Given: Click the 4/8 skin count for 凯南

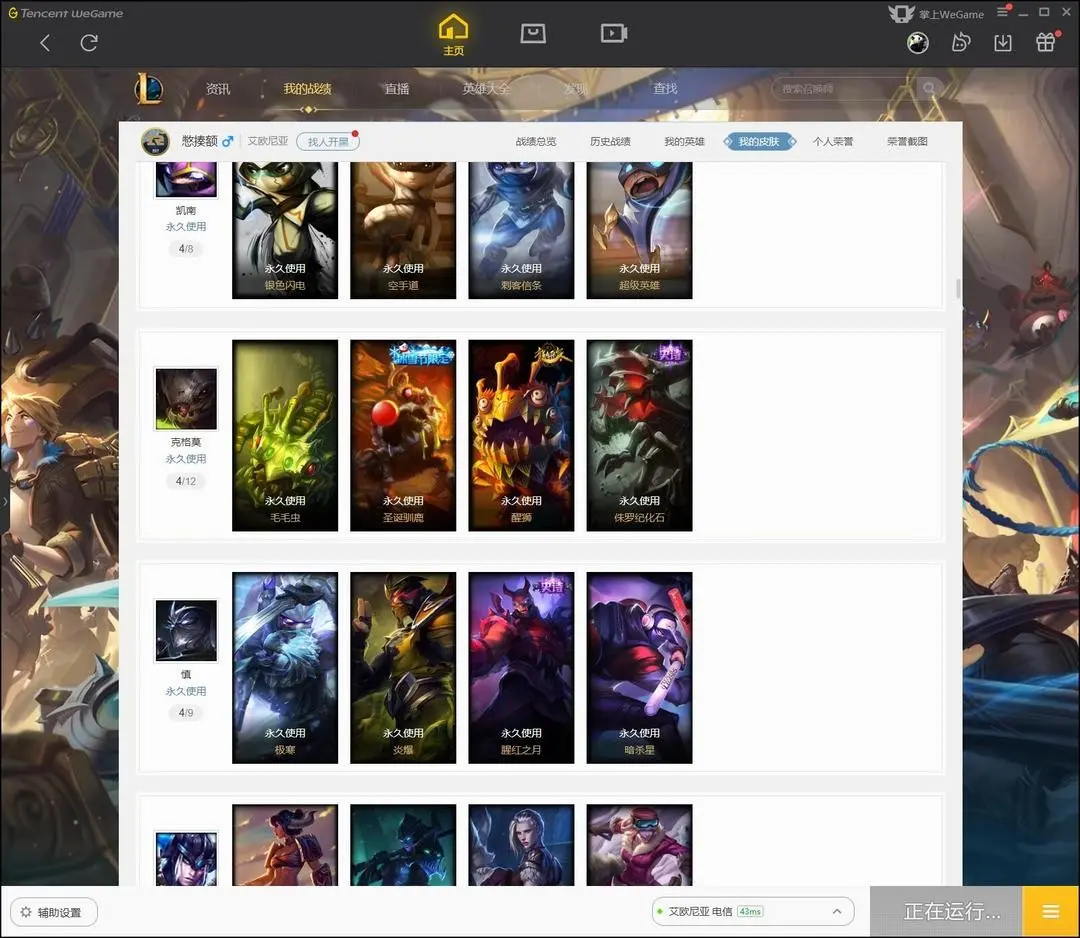Looking at the screenshot, I should coord(186,249).
